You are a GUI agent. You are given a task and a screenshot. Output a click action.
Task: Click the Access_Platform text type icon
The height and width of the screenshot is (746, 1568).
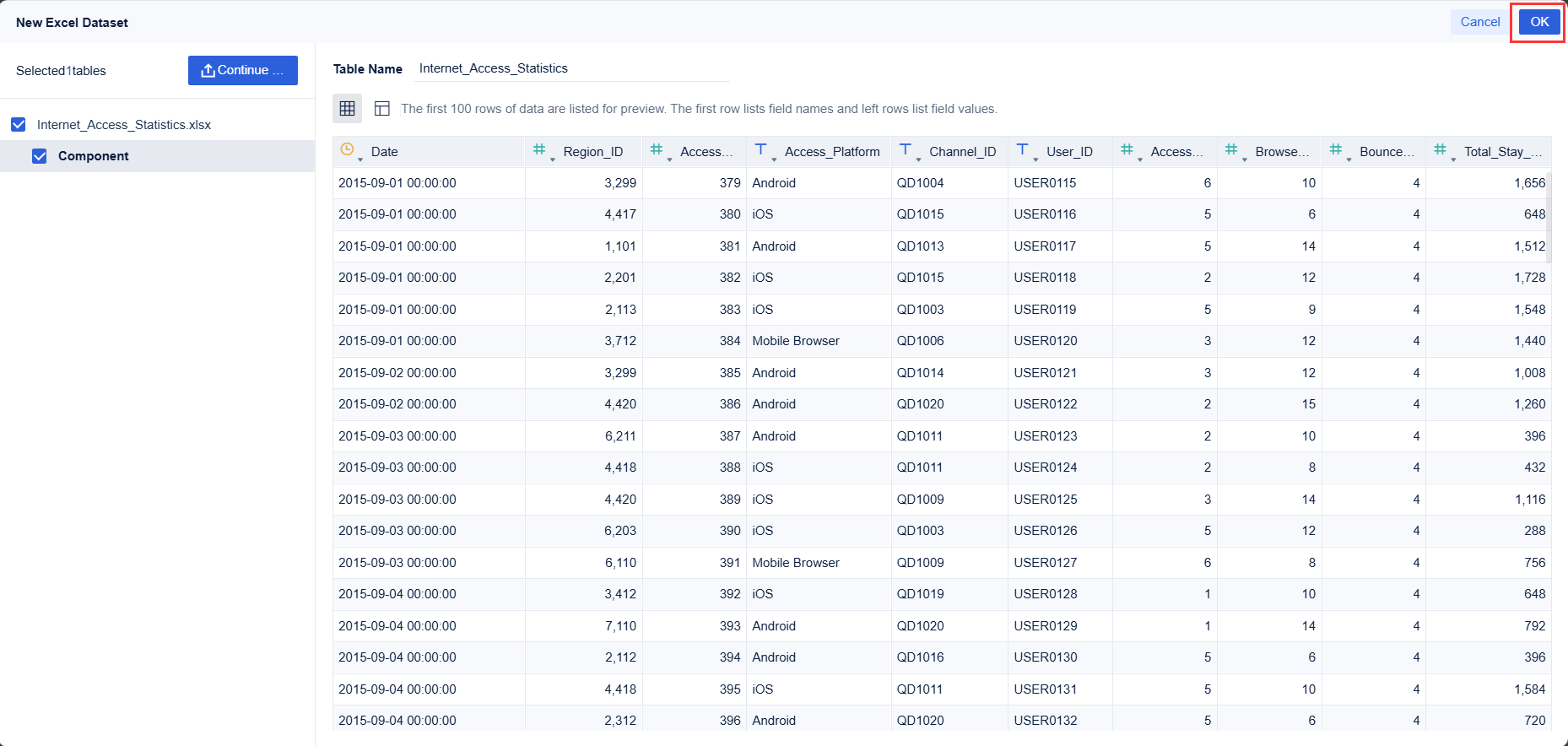click(761, 150)
